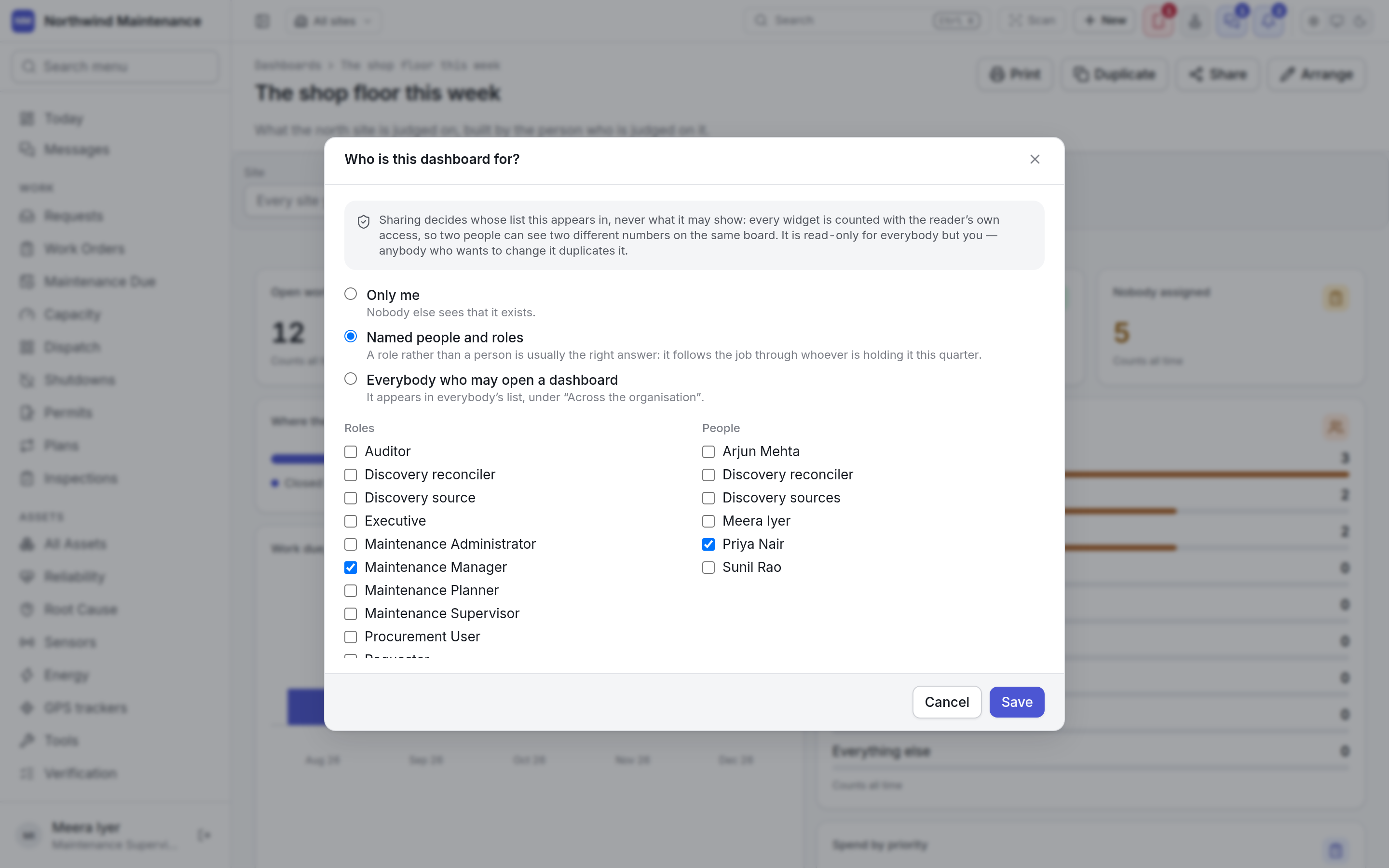Tick the Procurement User checkbox
The height and width of the screenshot is (868, 1389).
[x=351, y=637]
